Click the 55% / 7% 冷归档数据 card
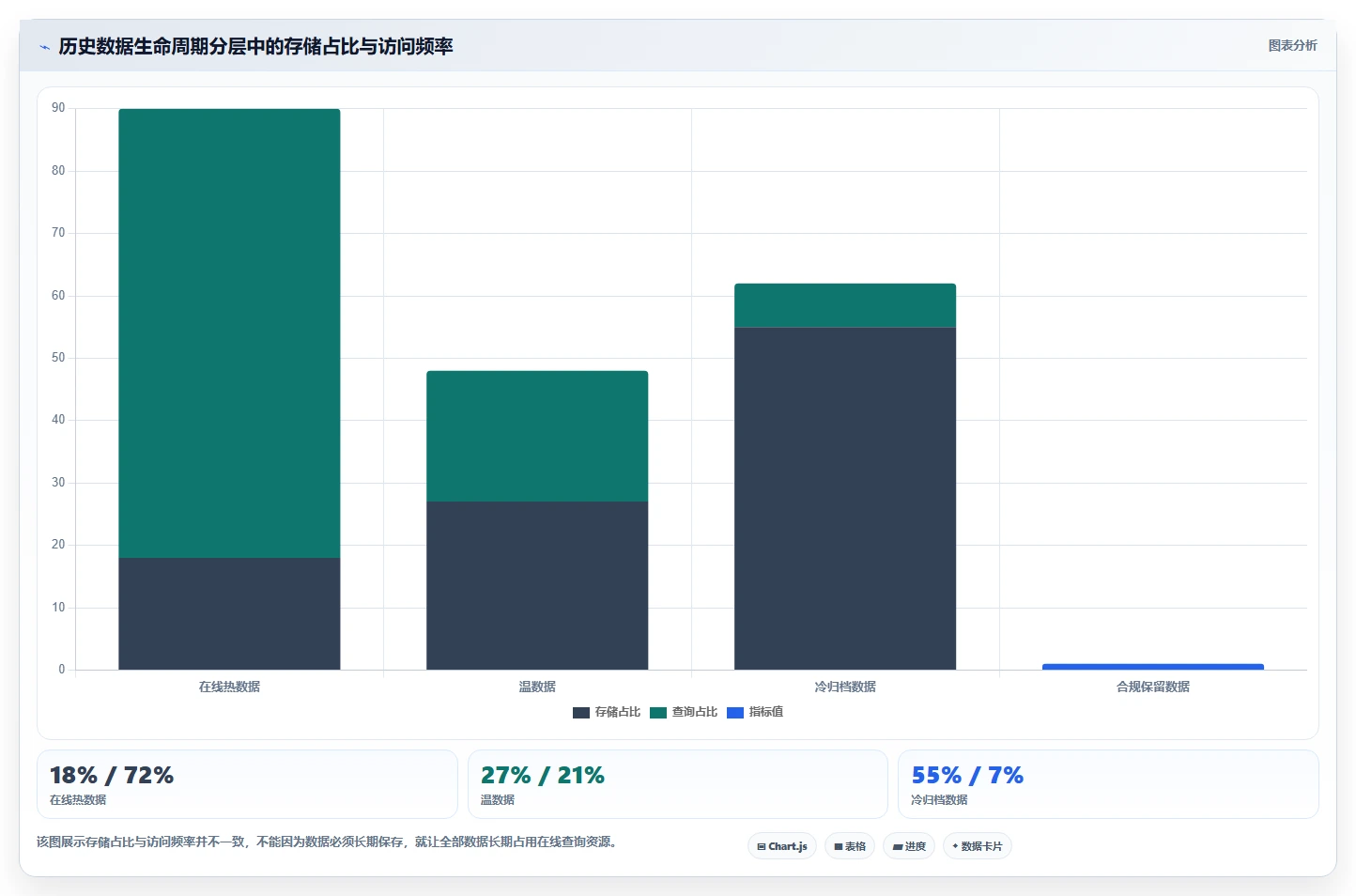This screenshot has height=896, width=1356. click(x=1108, y=784)
